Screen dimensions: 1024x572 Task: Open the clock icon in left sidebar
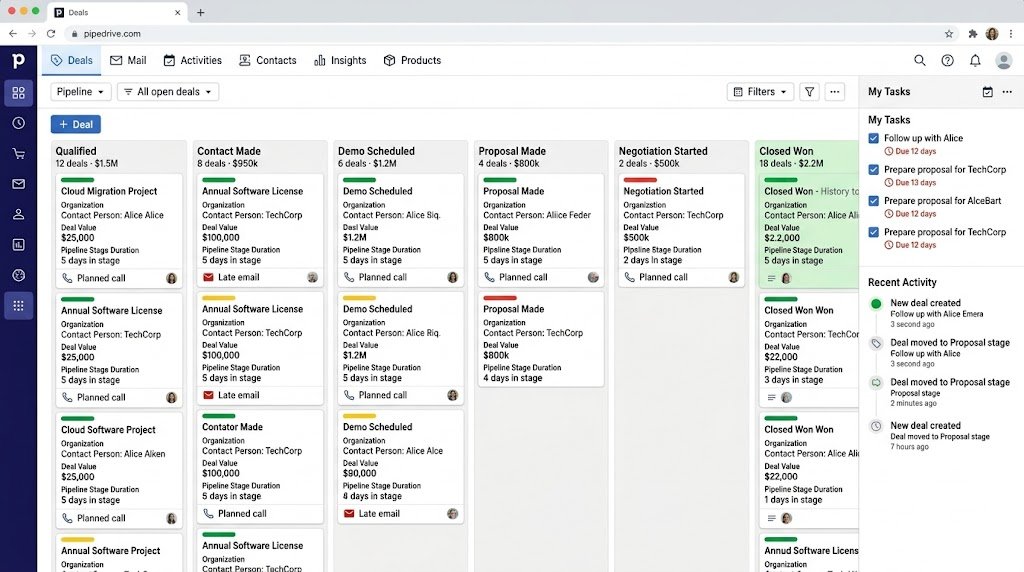(18, 123)
